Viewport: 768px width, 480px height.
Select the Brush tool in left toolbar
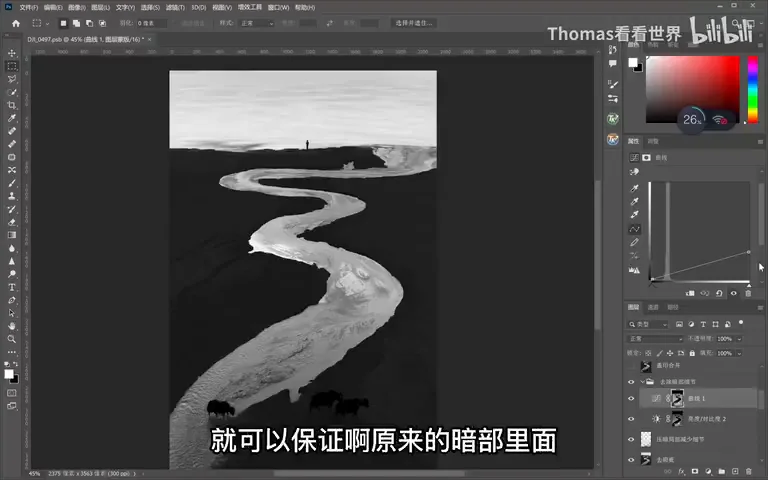tap(12, 183)
